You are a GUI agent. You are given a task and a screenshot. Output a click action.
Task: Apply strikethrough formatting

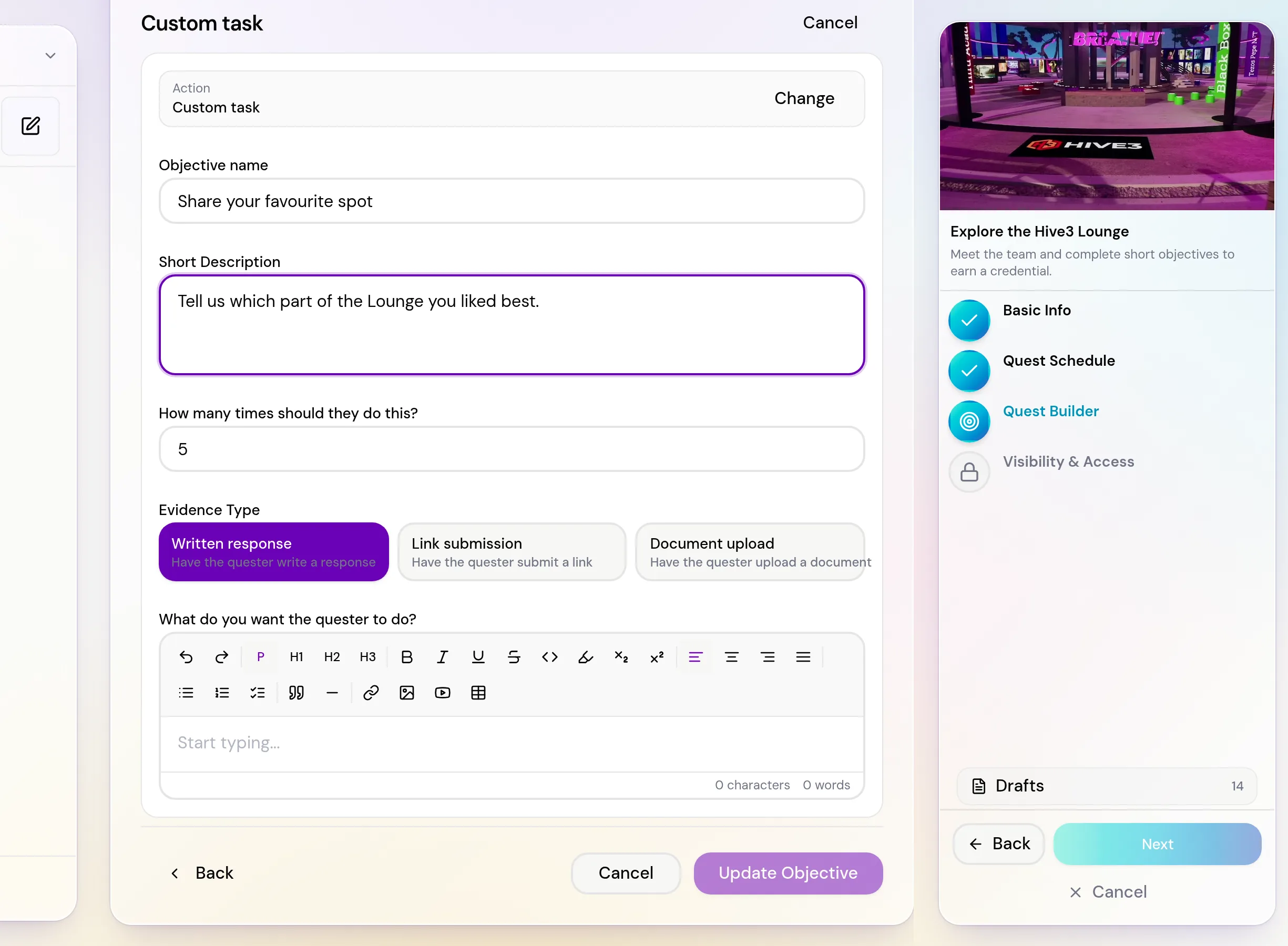click(514, 657)
